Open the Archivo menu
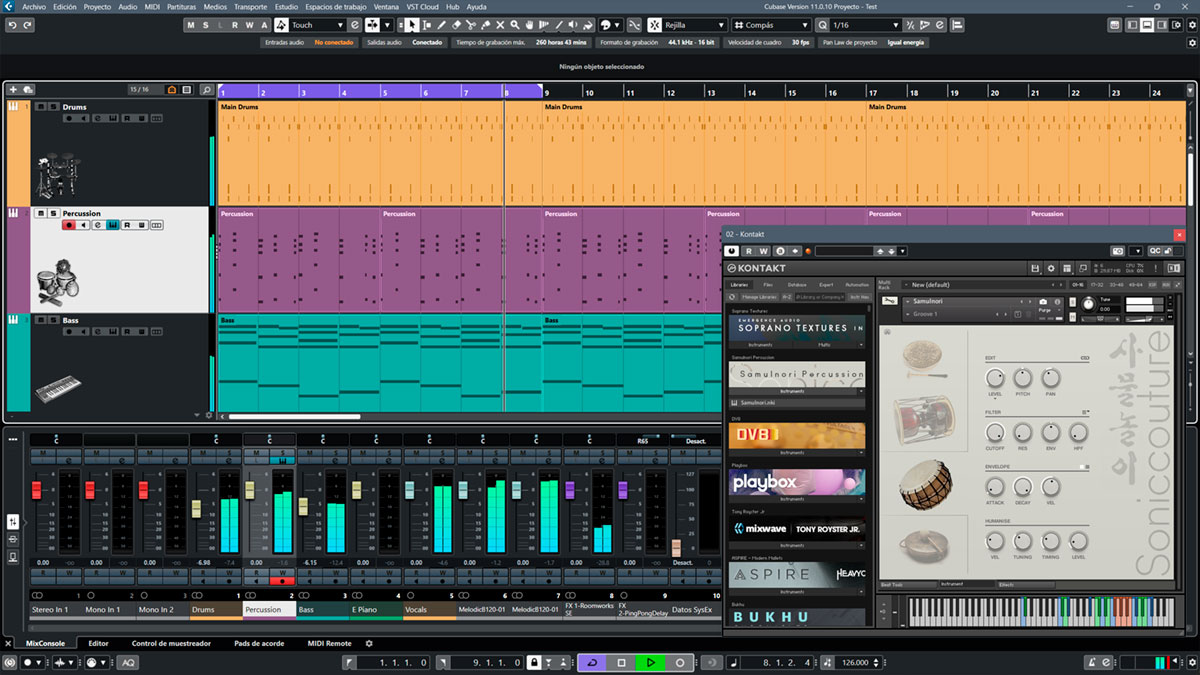Screen dimensions: 1200x675 click(x=33, y=6)
